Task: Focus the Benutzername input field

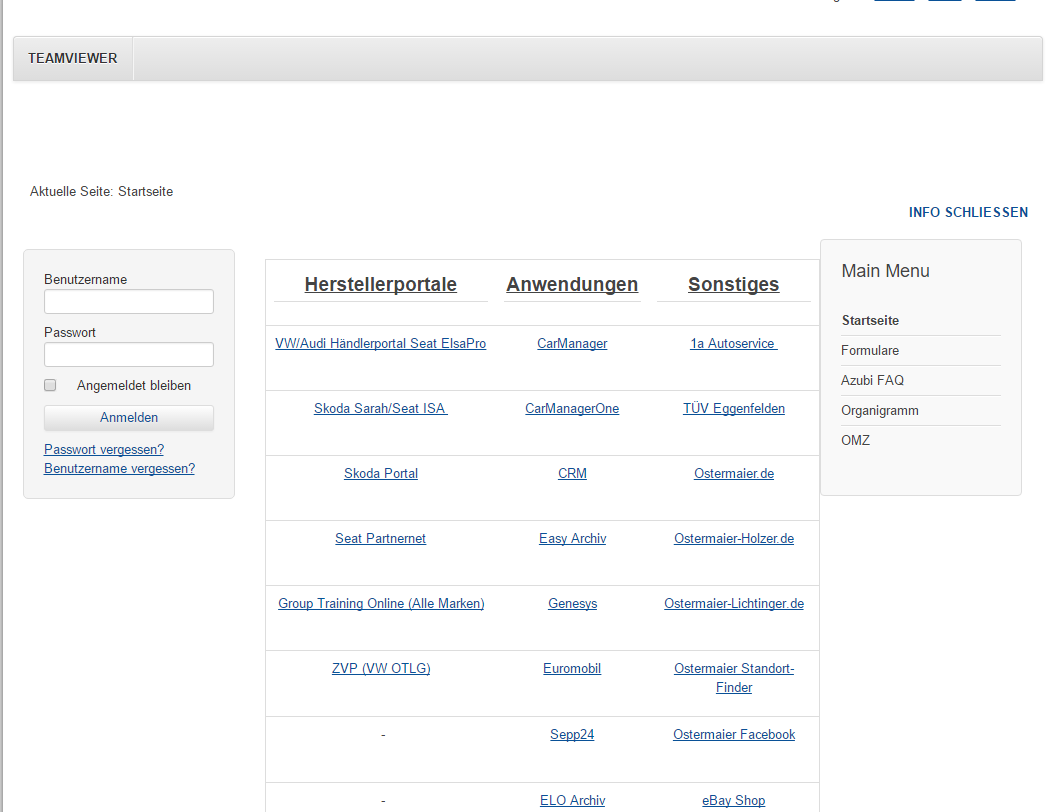Action: coord(129,302)
